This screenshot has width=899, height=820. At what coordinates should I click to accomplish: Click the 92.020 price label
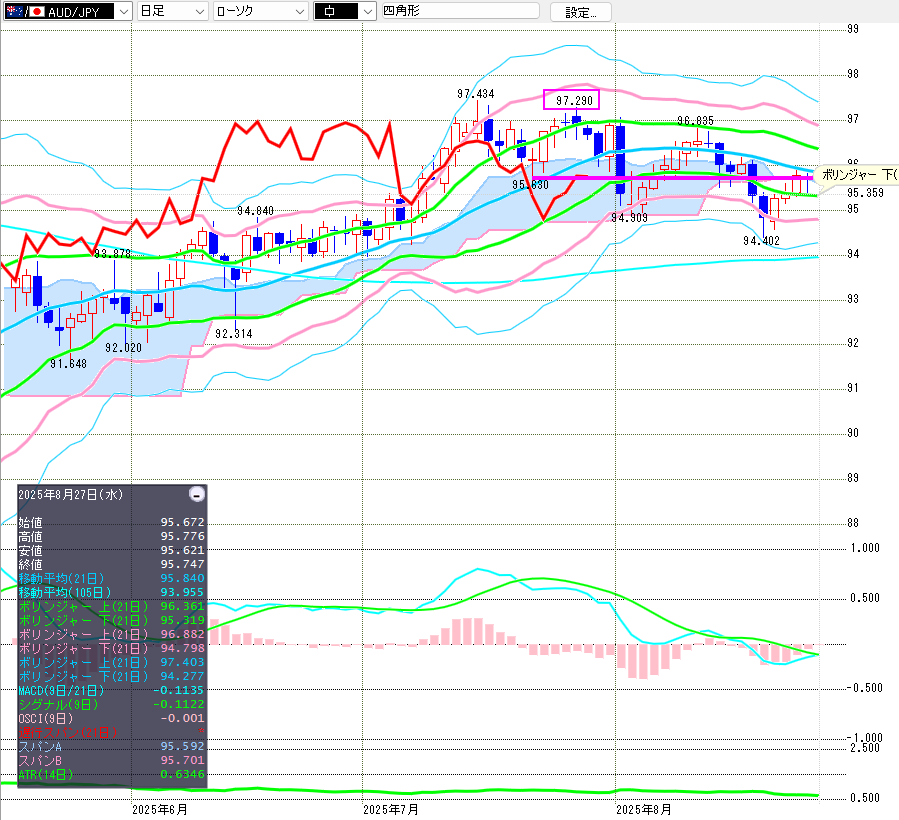[x=123, y=347]
